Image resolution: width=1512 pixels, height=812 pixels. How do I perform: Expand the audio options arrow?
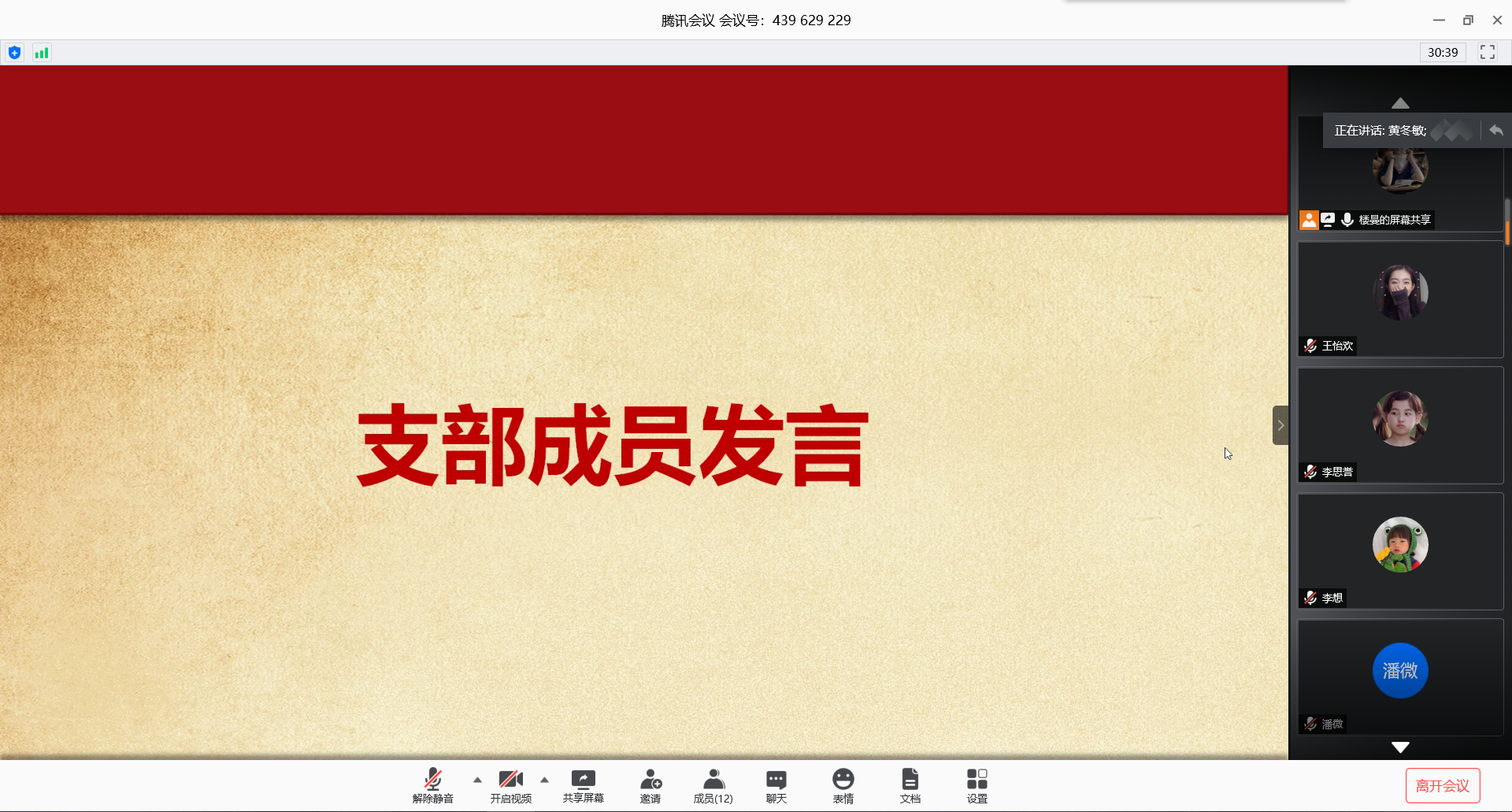pos(477,780)
